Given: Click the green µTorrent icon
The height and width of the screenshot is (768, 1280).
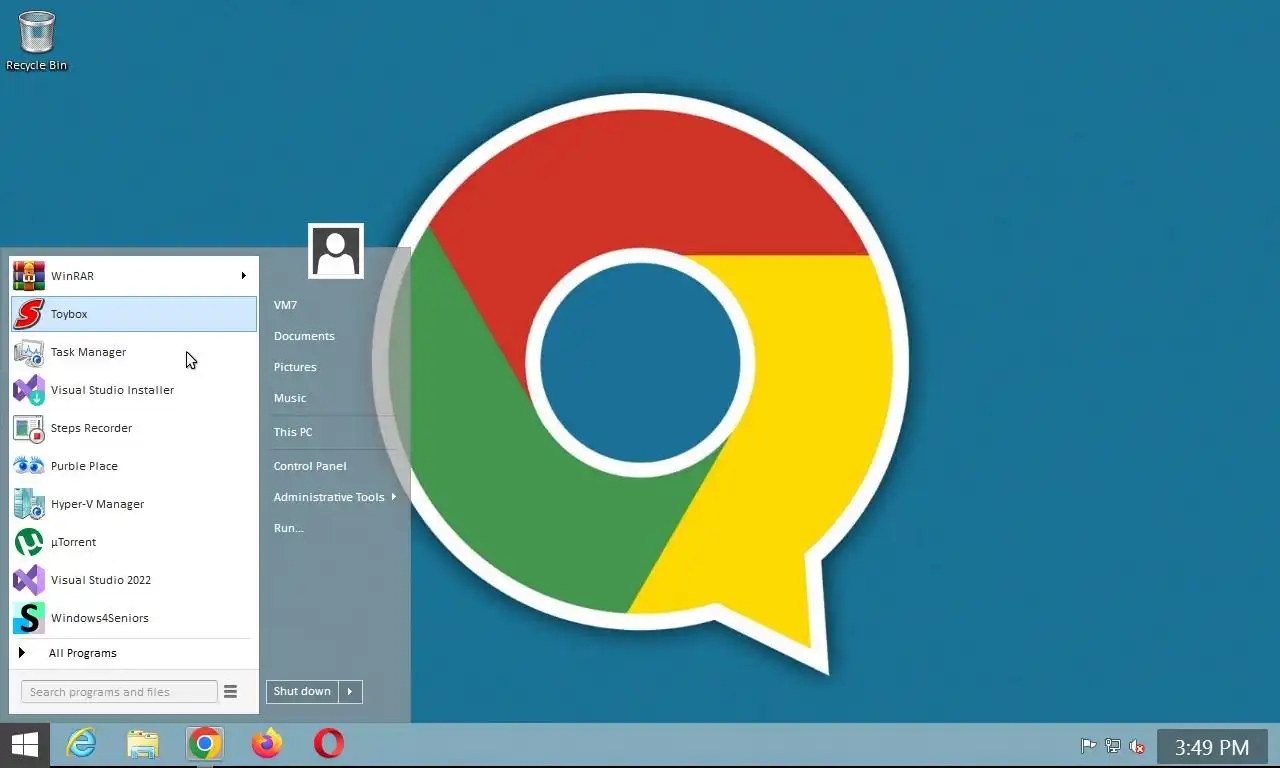Looking at the screenshot, I should pyautogui.click(x=28, y=542).
